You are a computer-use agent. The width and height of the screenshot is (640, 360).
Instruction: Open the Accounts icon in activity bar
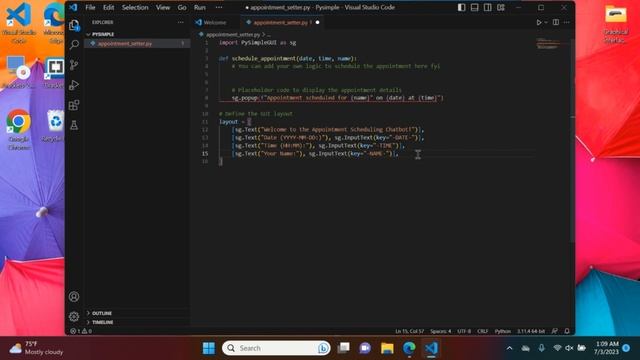pyautogui.click(x=74, y=297)
